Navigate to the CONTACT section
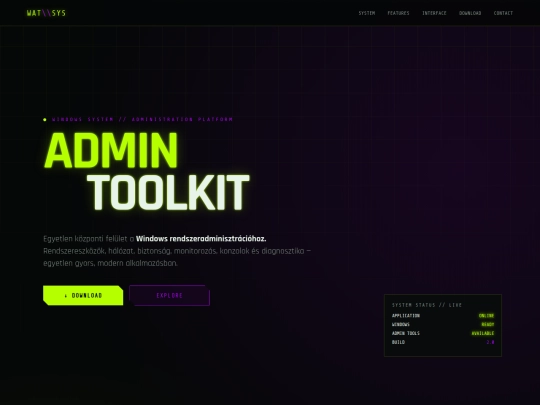Viewport: 540px width, 405px height. 503,13
